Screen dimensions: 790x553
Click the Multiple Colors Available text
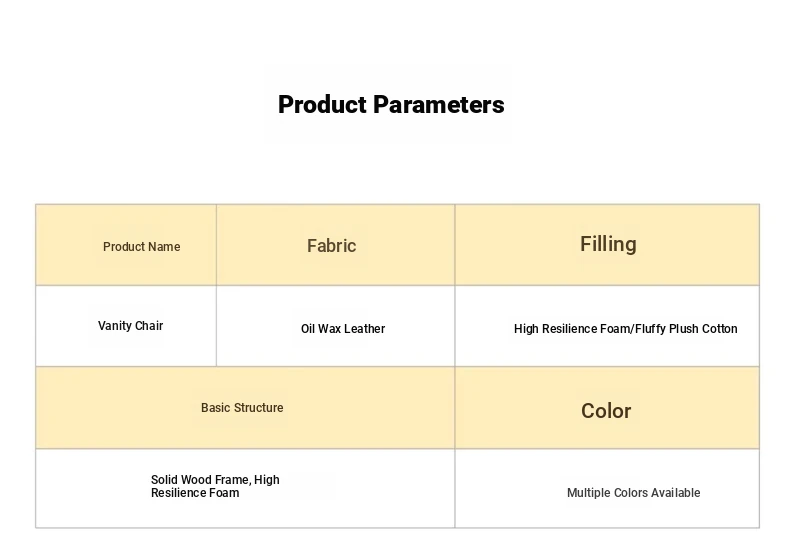tap(633, 493)
